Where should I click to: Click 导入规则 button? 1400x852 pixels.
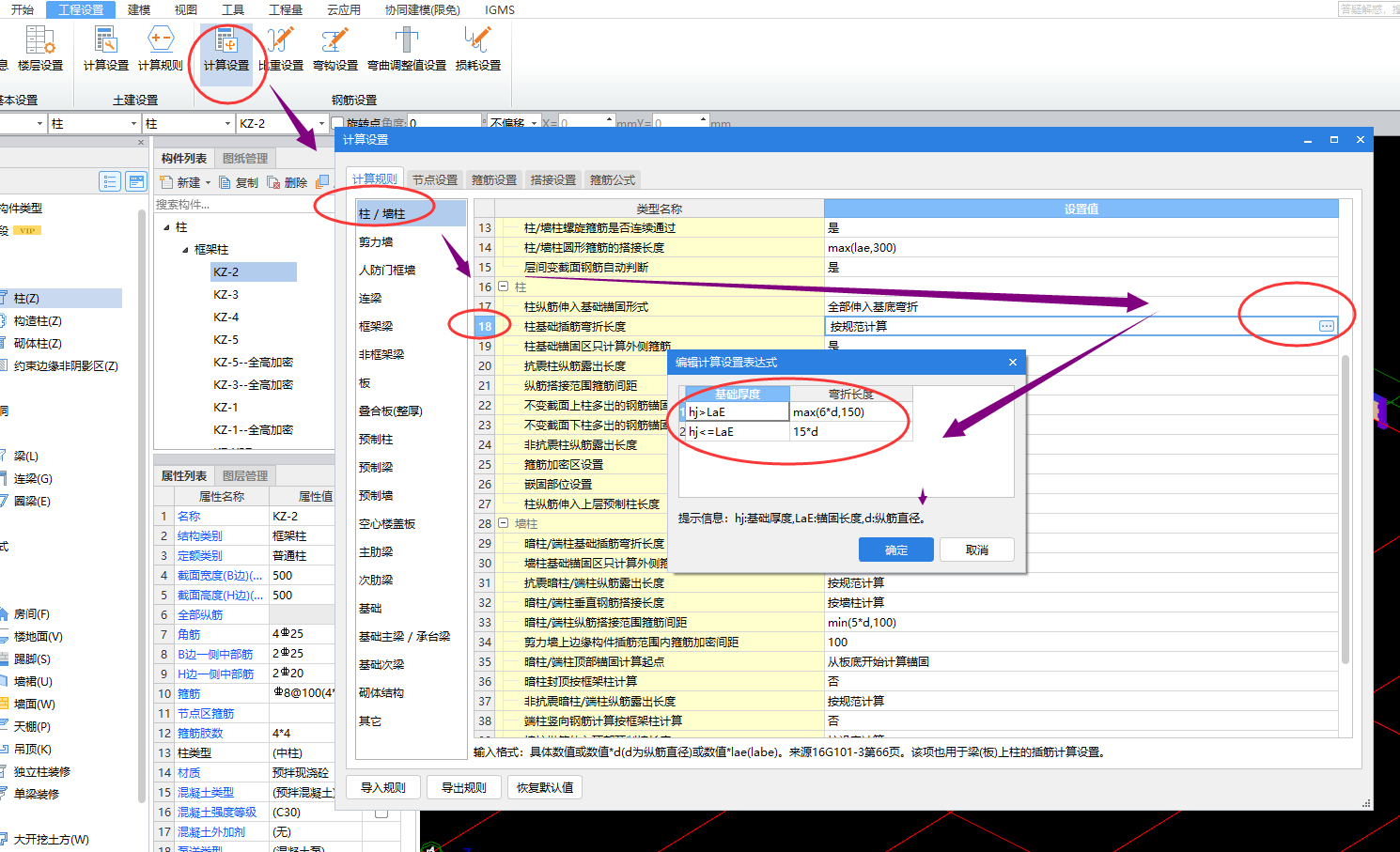(383, 787)
